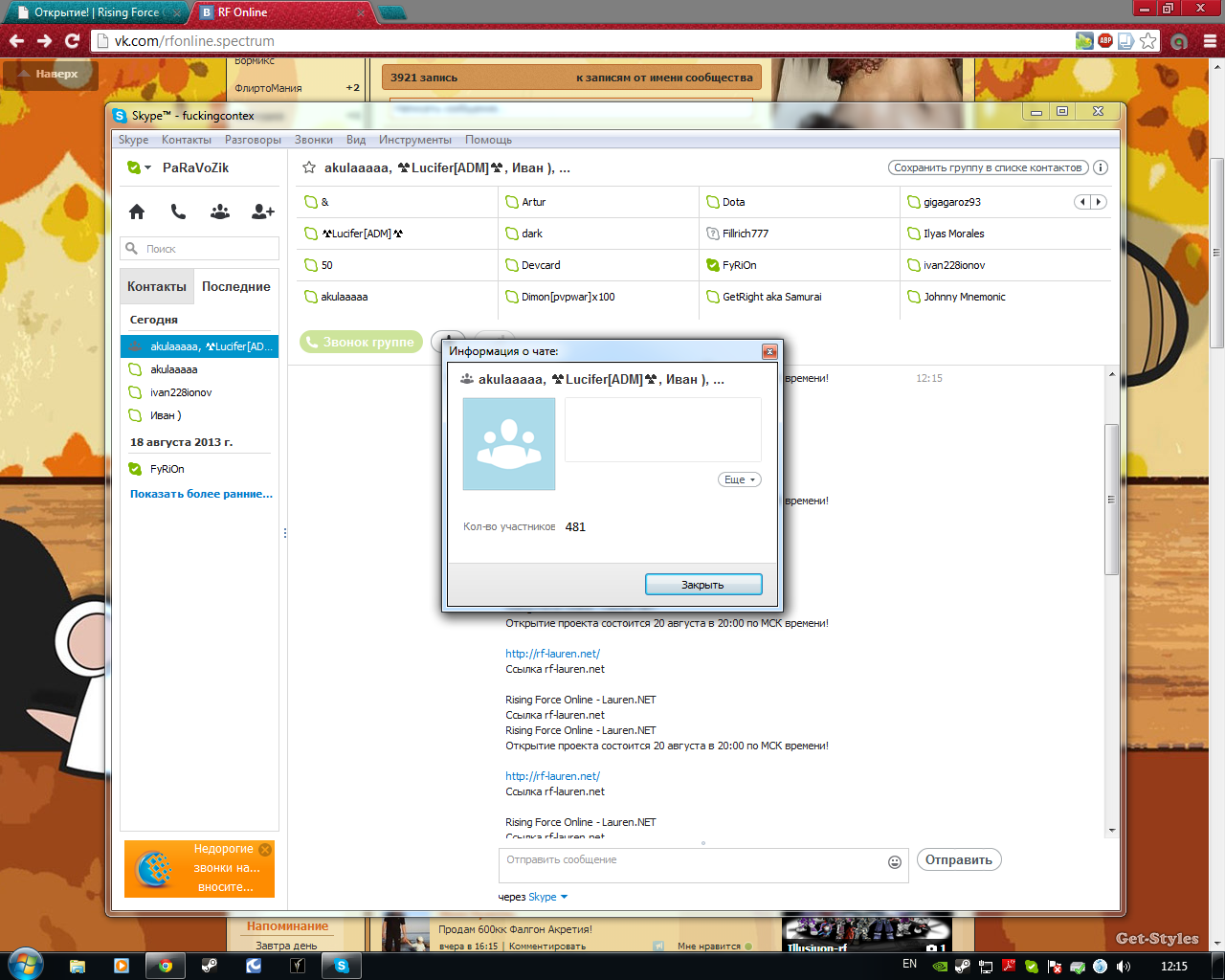The height and width of the screenshot is (980, 1225).
Task: Click the Chrome address bar
Action: [584, 41]
